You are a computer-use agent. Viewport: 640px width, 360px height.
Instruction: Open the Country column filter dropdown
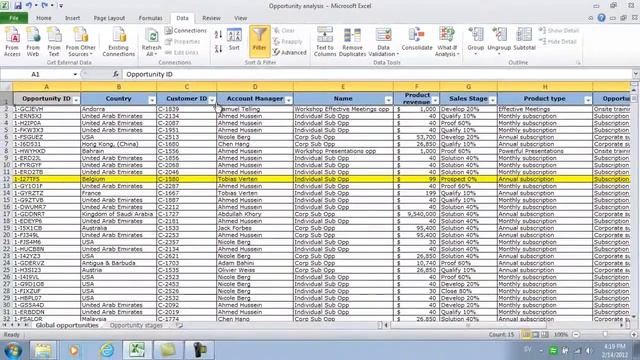pyautogui.click(x=152, y=100)
